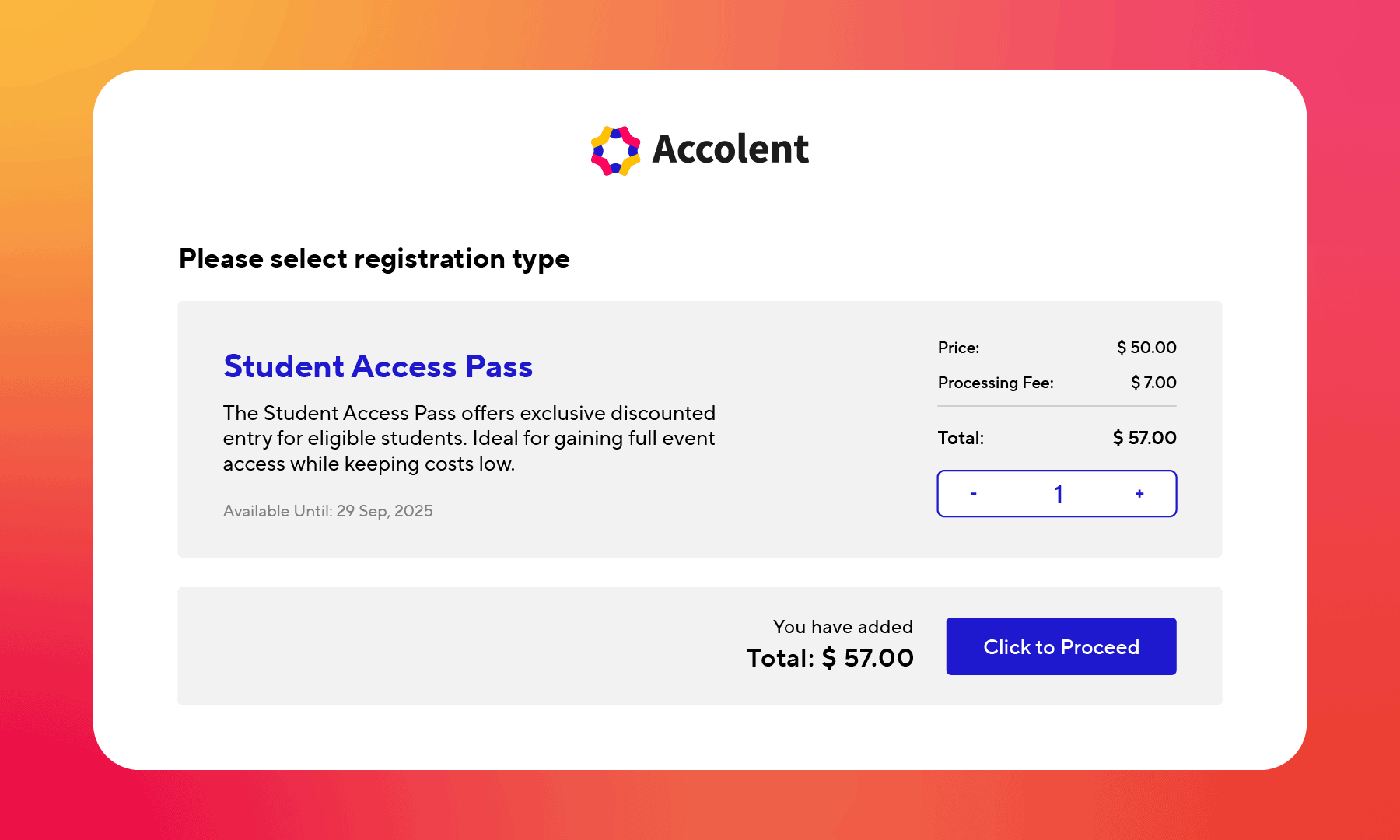Click the minus icon to decrease quantity
This screenshot has width=1400, height=840.
pos(973,493)
